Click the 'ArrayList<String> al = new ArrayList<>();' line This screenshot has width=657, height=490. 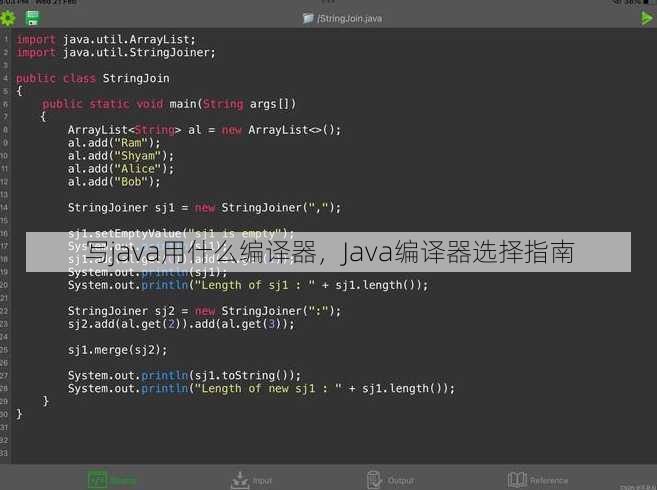click(x=204, y=130)
